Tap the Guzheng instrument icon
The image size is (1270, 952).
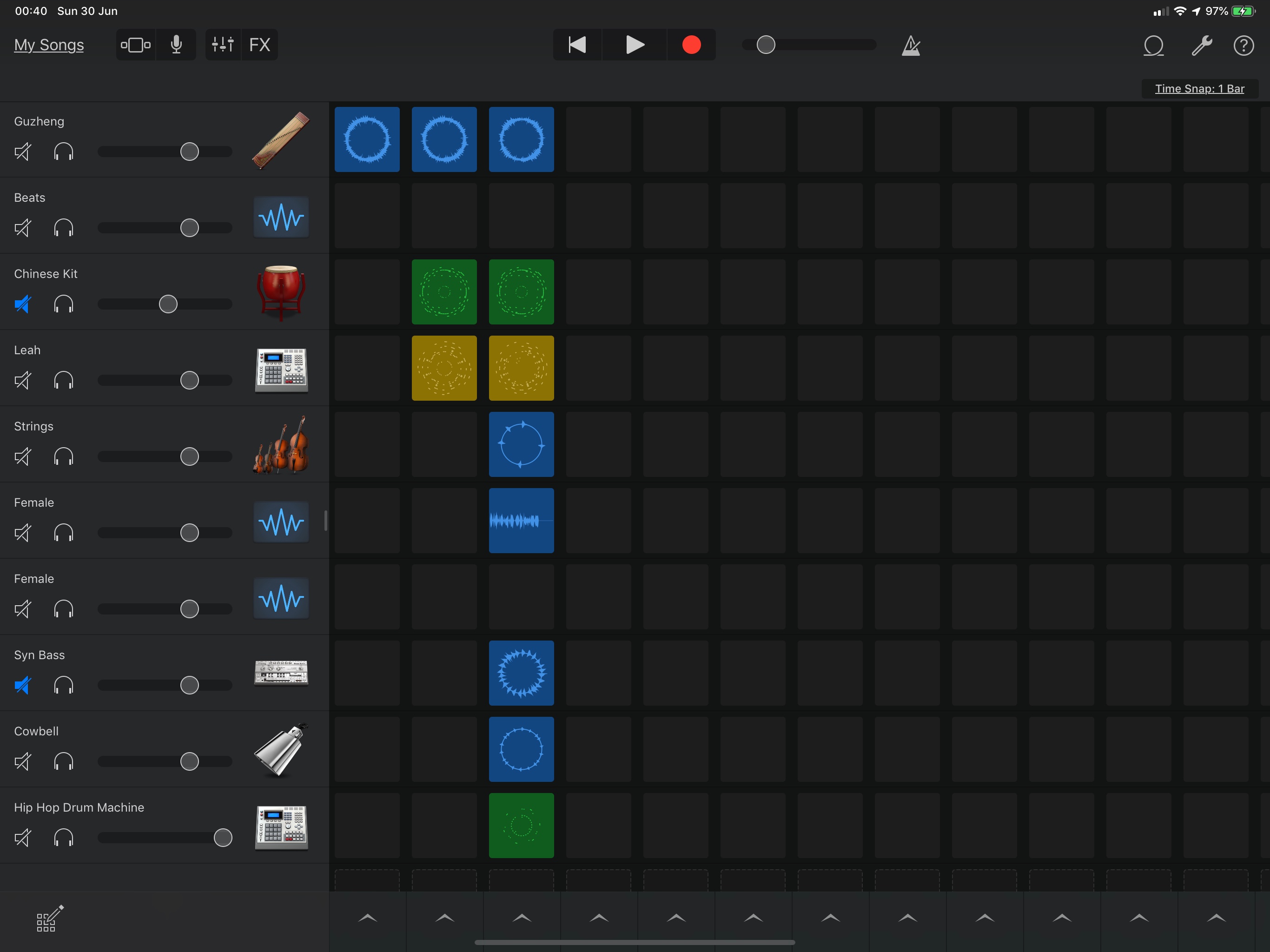click(281, 140)
